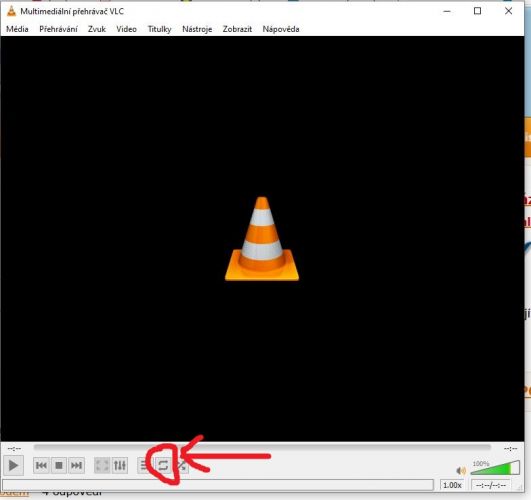Open the Nápověda menu
Image resolution: width=531 pixels, height=500 pixels.
pyautogui.click(x=281, y=29)
